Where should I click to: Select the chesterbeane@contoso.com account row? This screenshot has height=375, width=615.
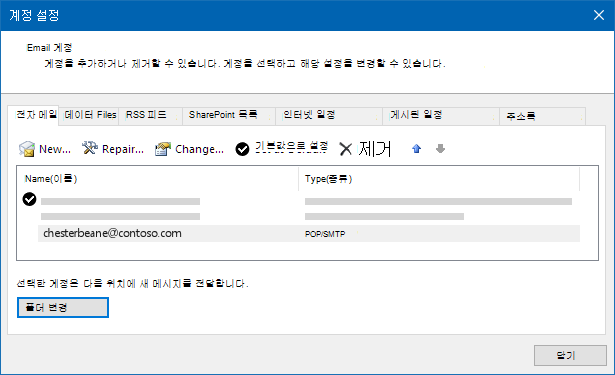click(309, 233)
